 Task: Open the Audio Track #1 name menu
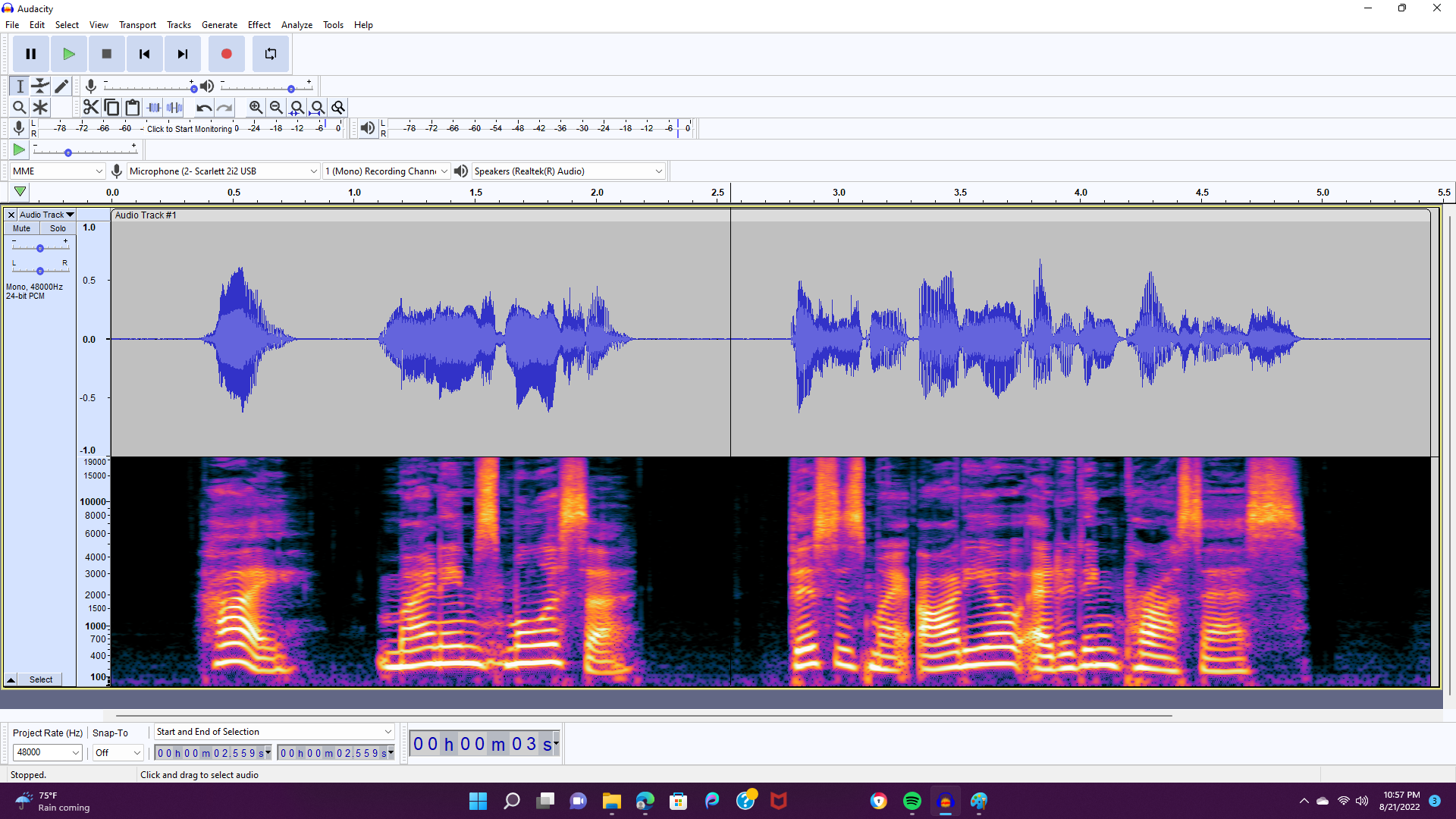click(46, 215)
